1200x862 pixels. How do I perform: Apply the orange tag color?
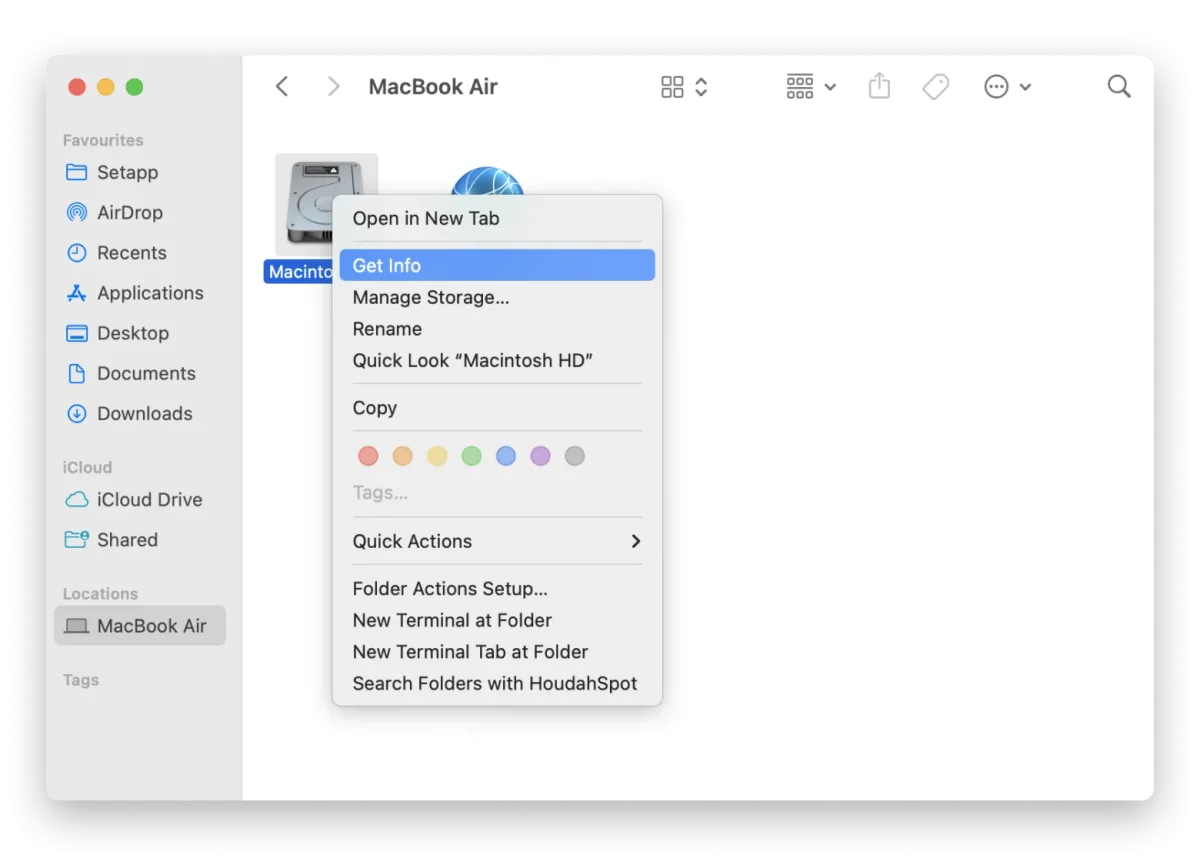pos(402,456)
